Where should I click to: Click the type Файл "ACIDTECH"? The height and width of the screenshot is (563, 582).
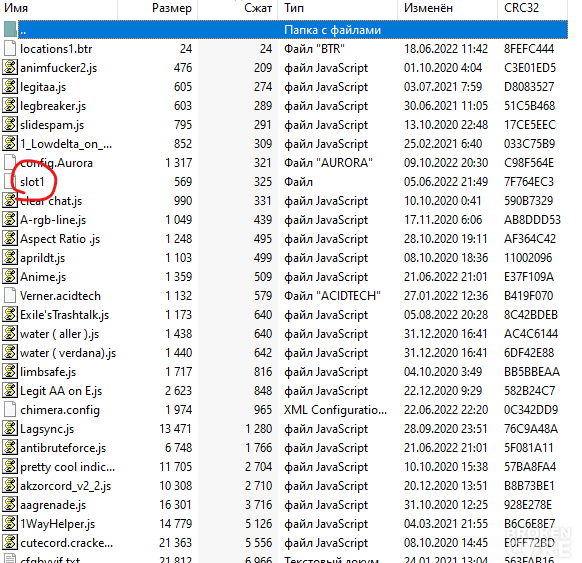[332, 296]
